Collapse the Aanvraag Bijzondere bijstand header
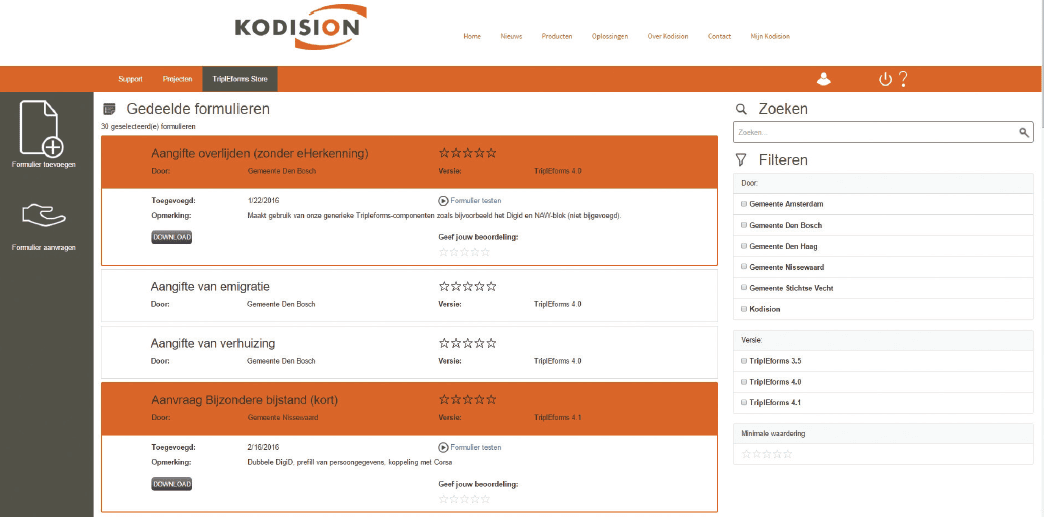Image resolution: width=1057 pixels, height=517 pixels. (x=409, y=408)
